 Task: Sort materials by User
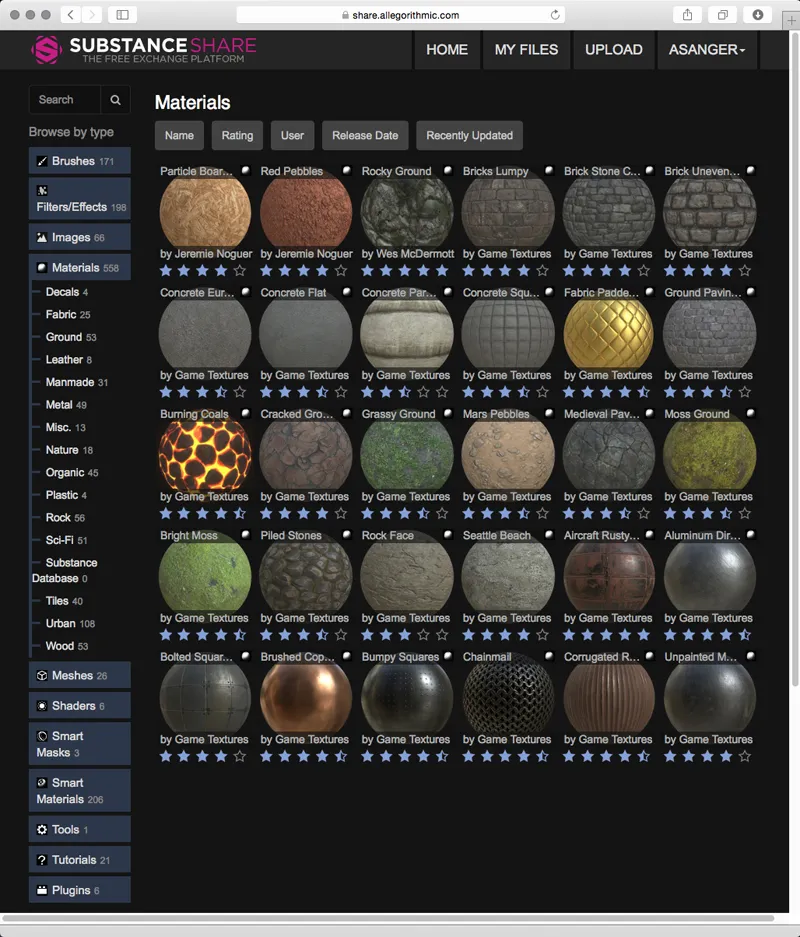point(292,136)
